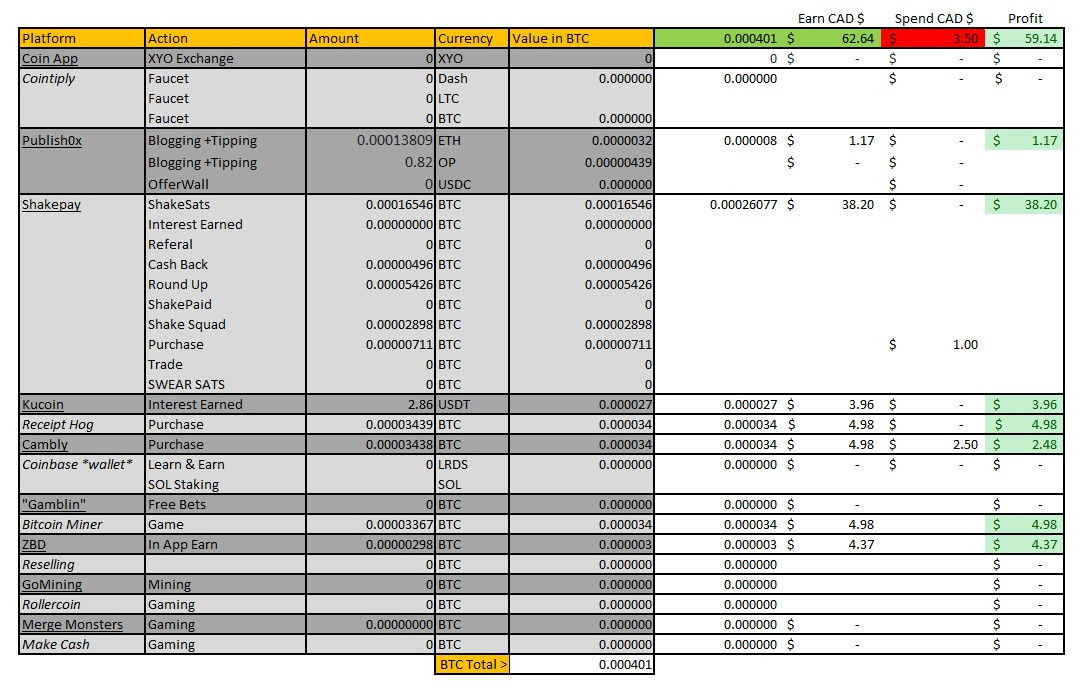Select the Platform column header cell
Image resolution: width=1092 pixels, height=687 pixels.
click(x=82, y=38)
